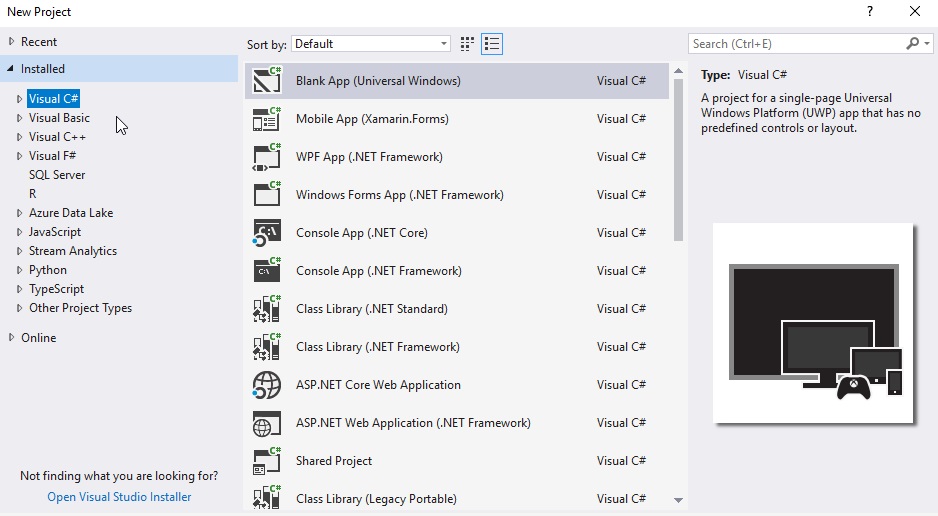Click the search magnifier icon

(912, 43)
